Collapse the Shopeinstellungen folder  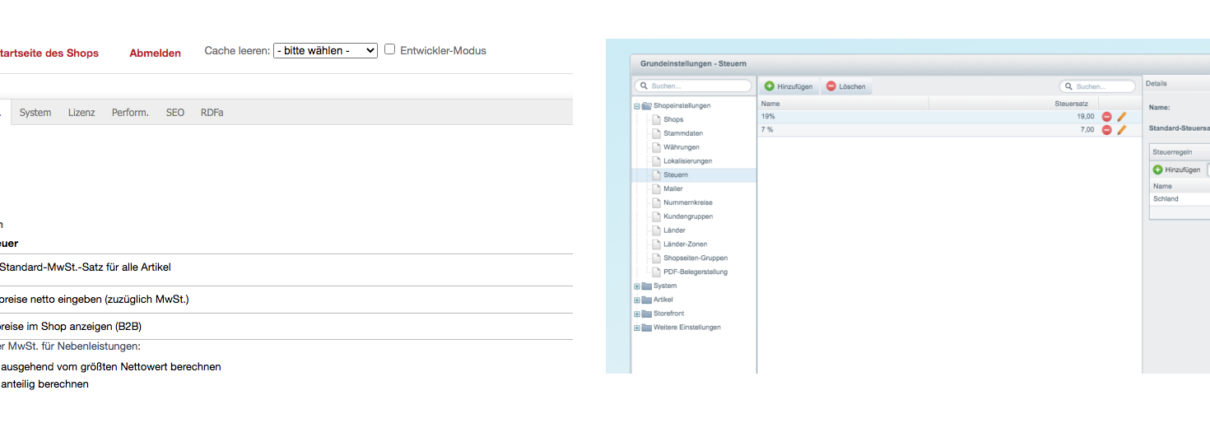[636, 105]
